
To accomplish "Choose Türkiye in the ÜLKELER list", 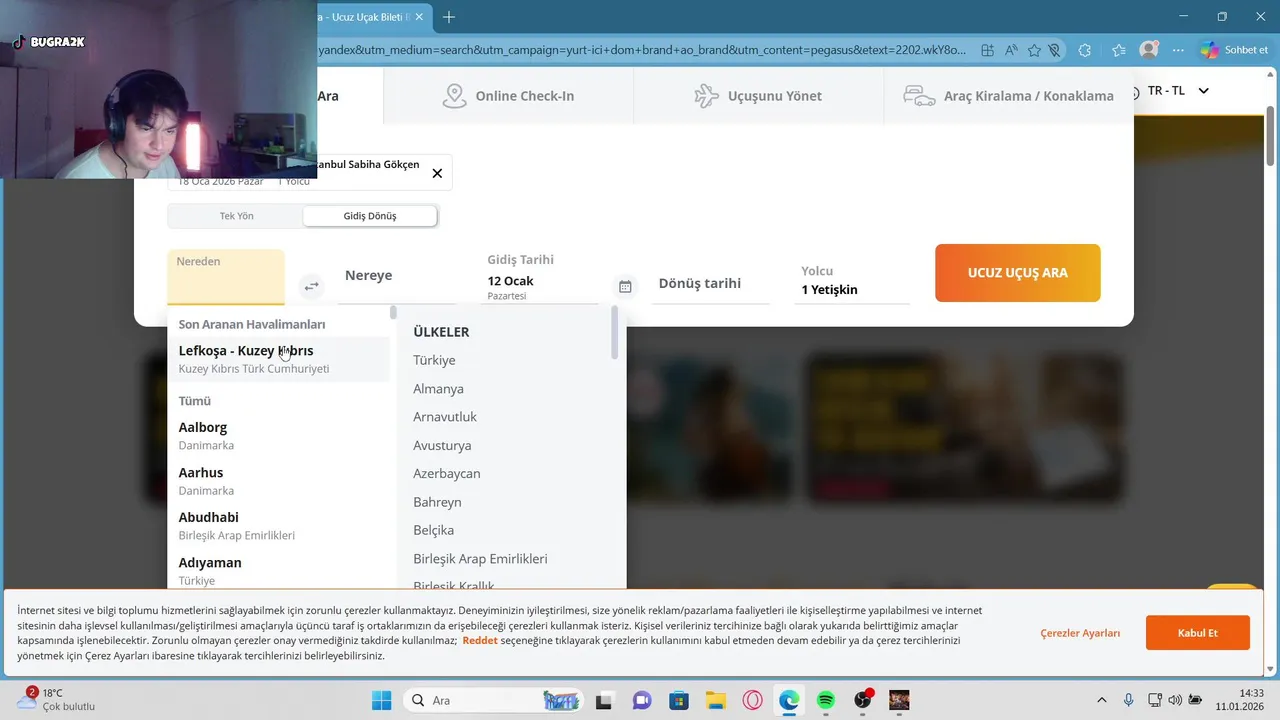I will [x=434, y=360].
